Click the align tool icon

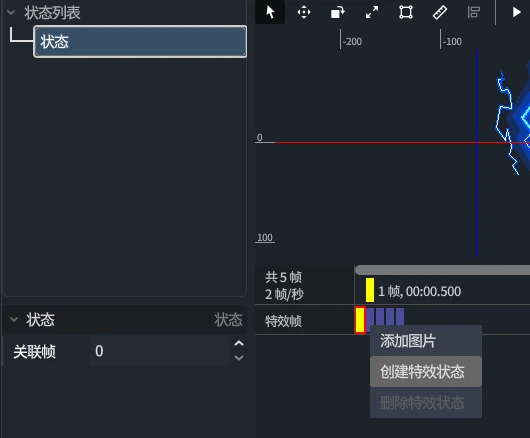(x=474, y=12)
